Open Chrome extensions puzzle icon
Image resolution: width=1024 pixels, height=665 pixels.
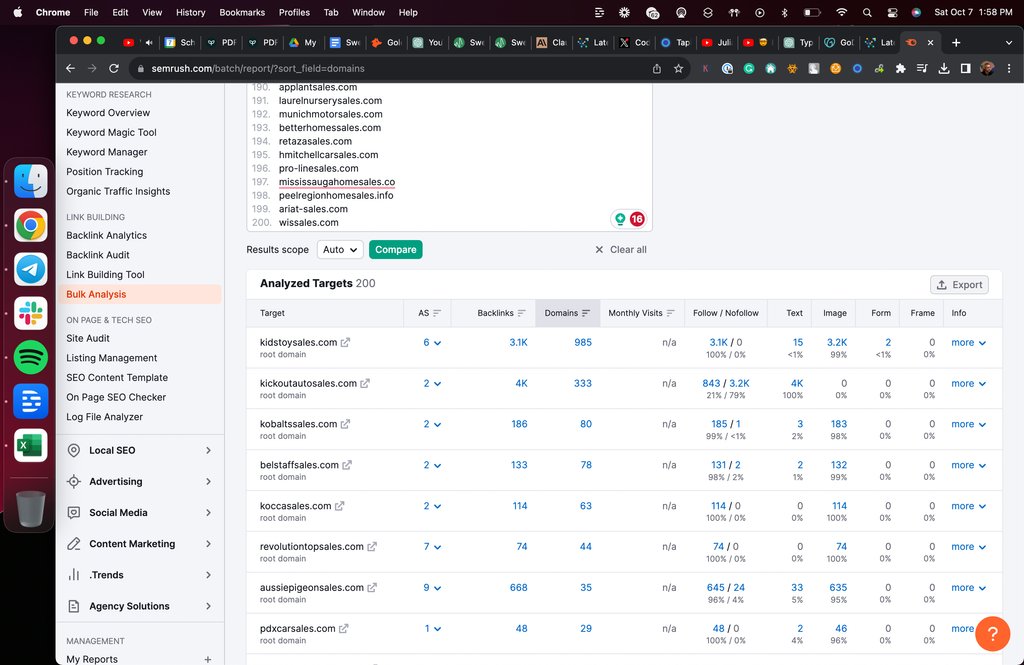pos(901,69)
